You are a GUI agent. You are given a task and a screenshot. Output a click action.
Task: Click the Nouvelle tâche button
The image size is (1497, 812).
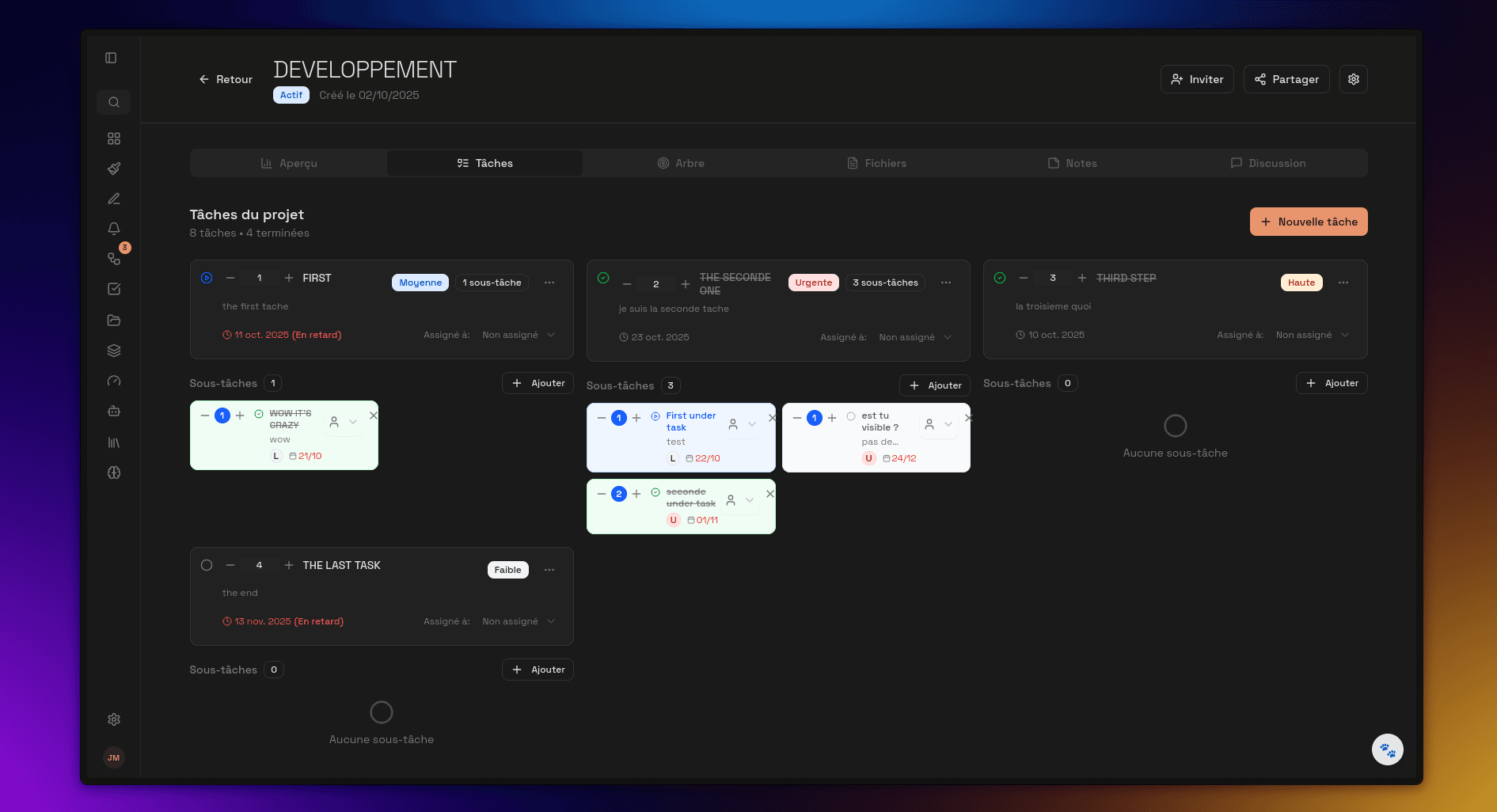(1309, 222)
